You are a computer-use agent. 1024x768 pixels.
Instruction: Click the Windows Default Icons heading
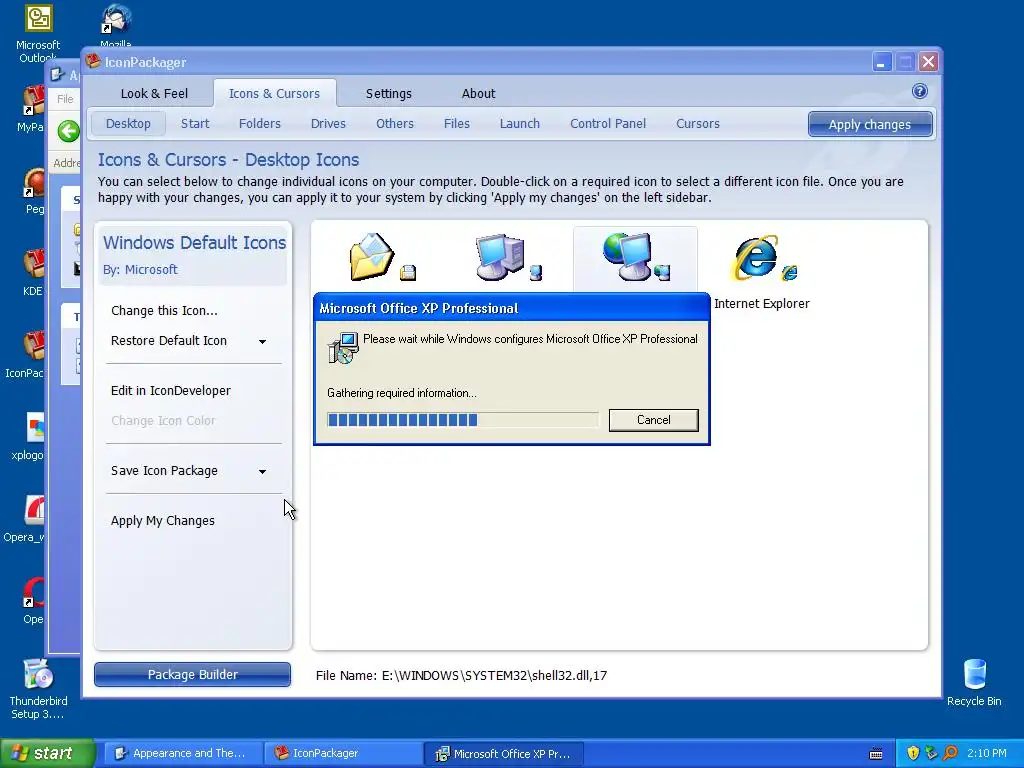(x=194, y=243)
